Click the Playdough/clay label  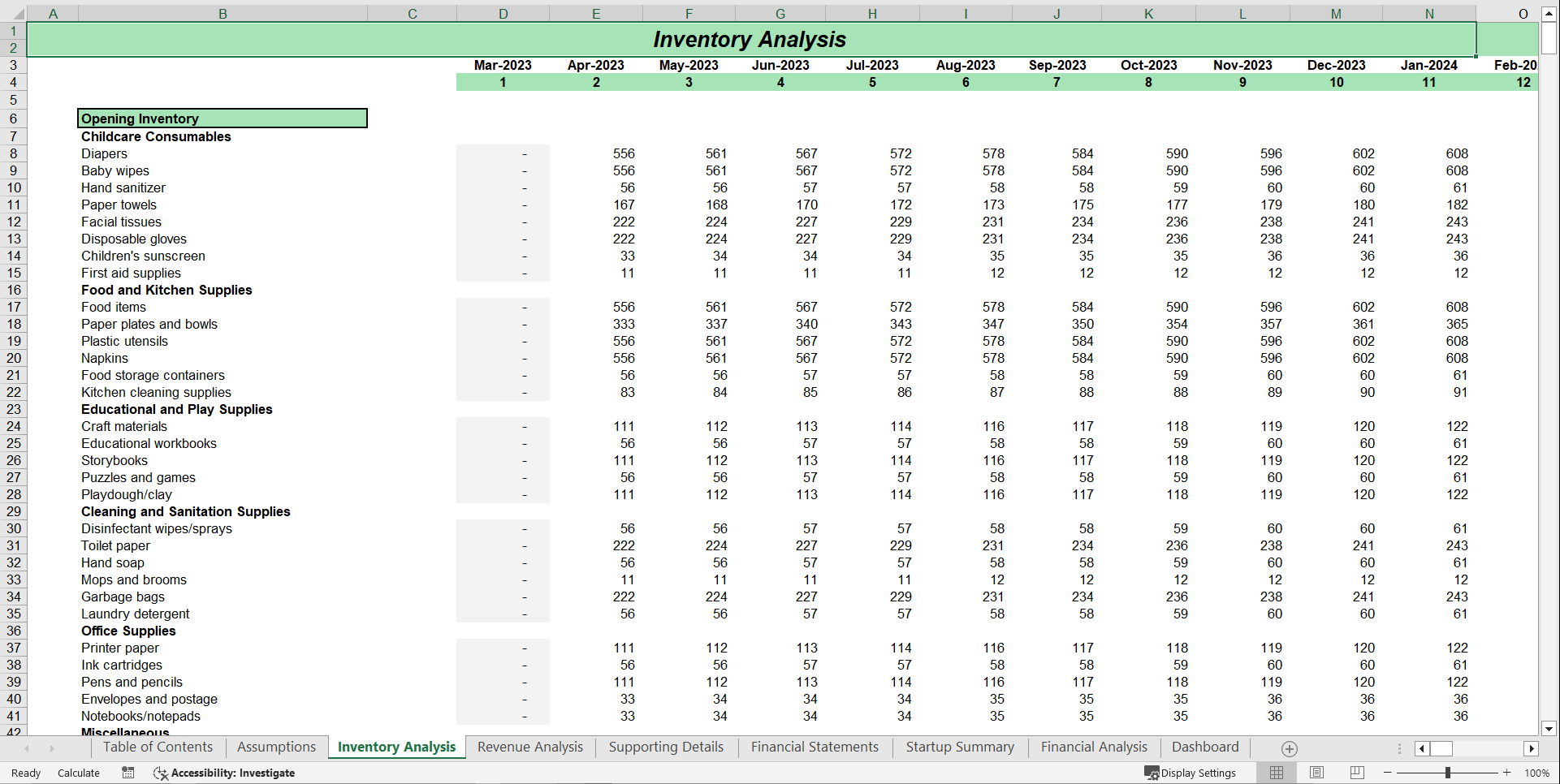coord(127,494)
